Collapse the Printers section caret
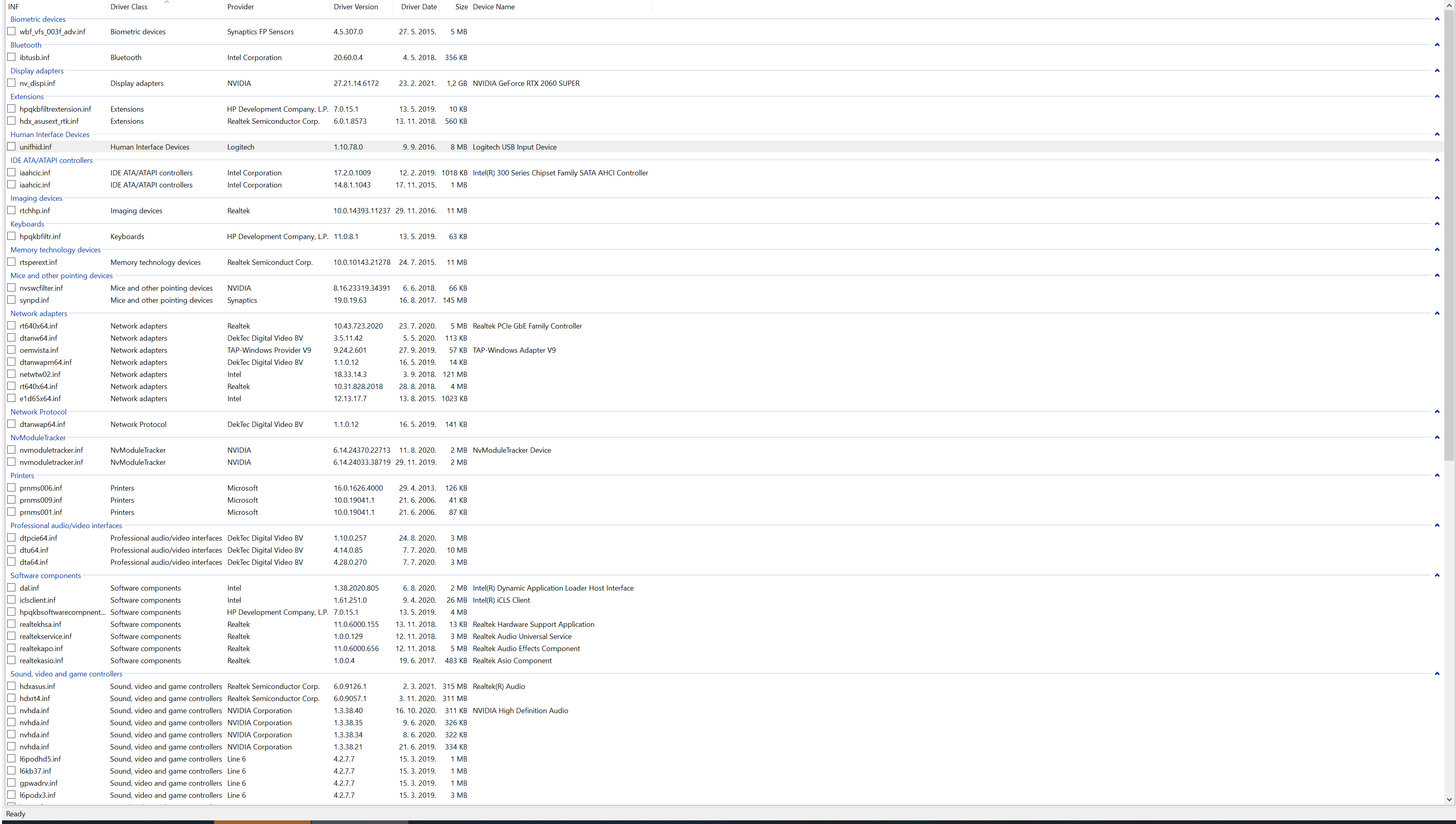 [1437, 475]
